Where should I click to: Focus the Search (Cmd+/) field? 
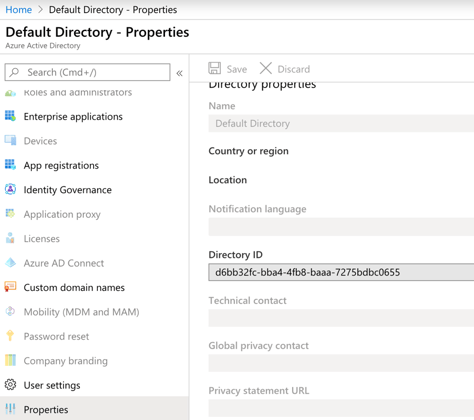coord(87,72)
